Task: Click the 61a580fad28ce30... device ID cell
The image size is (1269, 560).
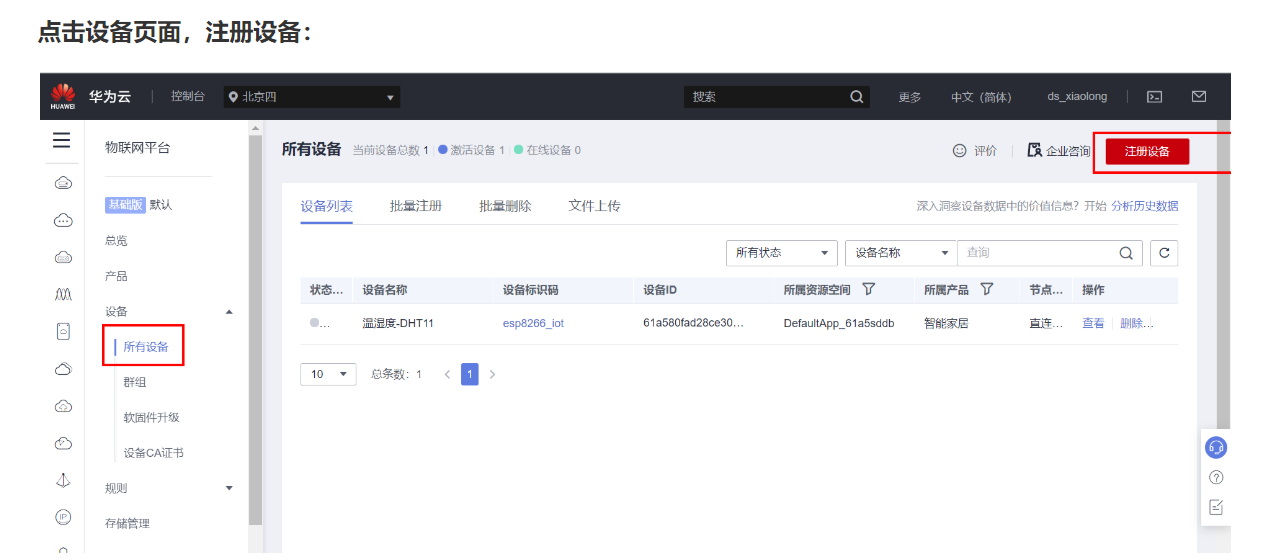Action: (693, 323)
